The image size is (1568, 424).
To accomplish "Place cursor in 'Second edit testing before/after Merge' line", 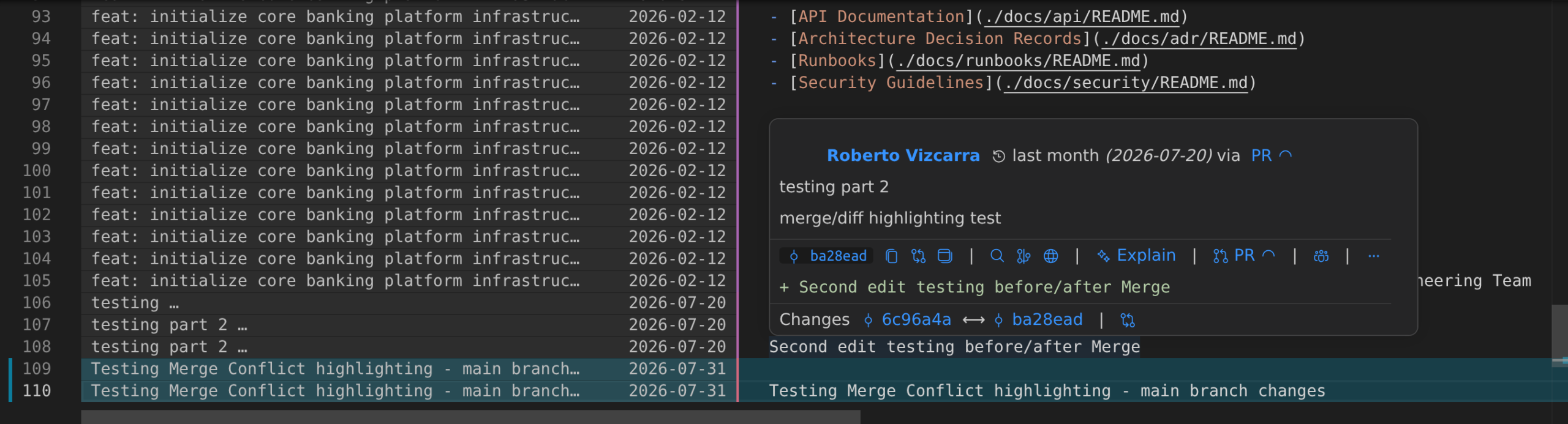I will [954, 347].
